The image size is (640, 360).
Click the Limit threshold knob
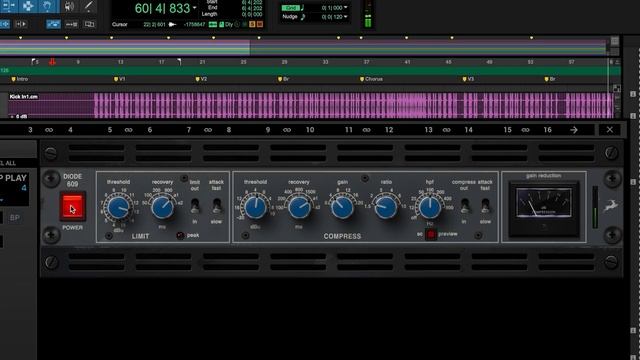(x=118, y=208)
